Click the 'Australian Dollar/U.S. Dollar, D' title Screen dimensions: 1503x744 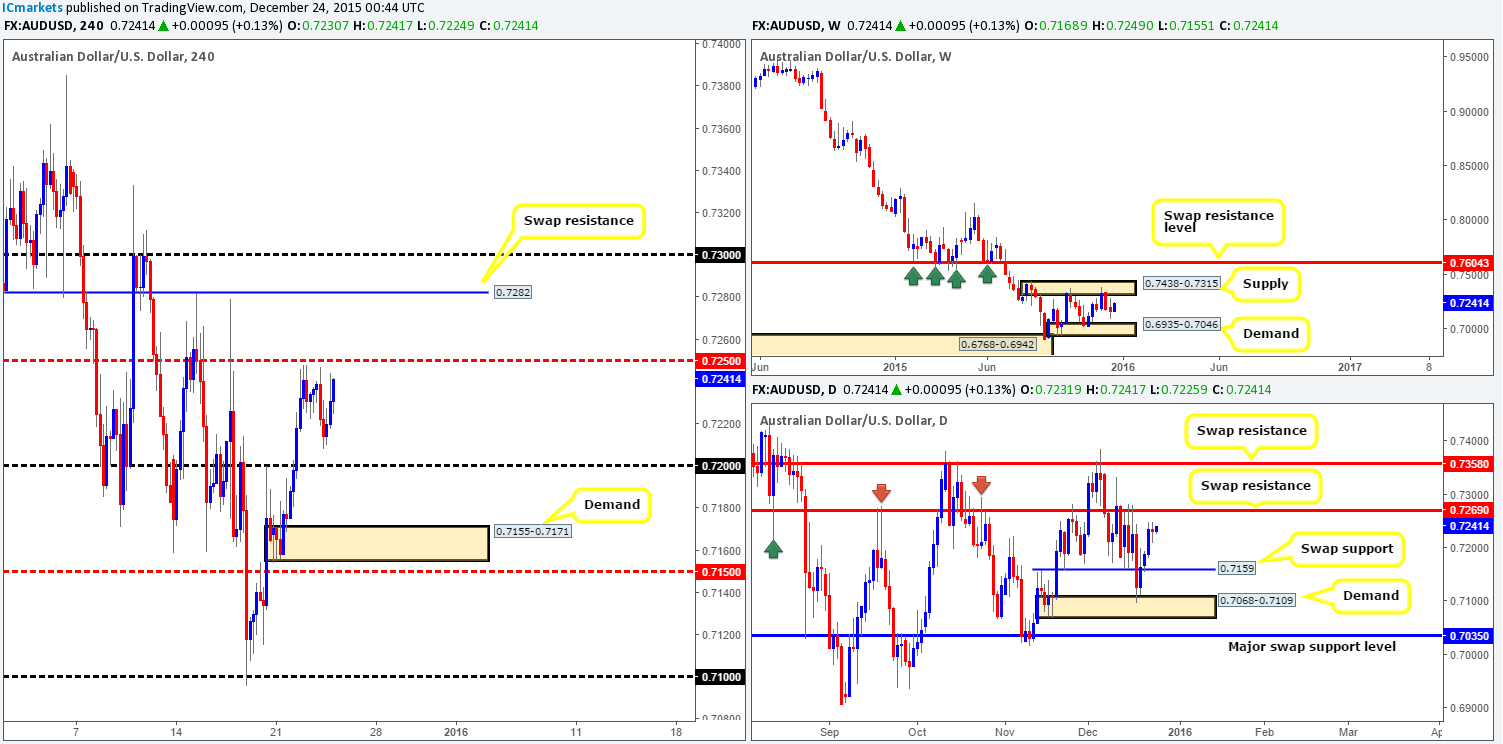pos(855,419)
